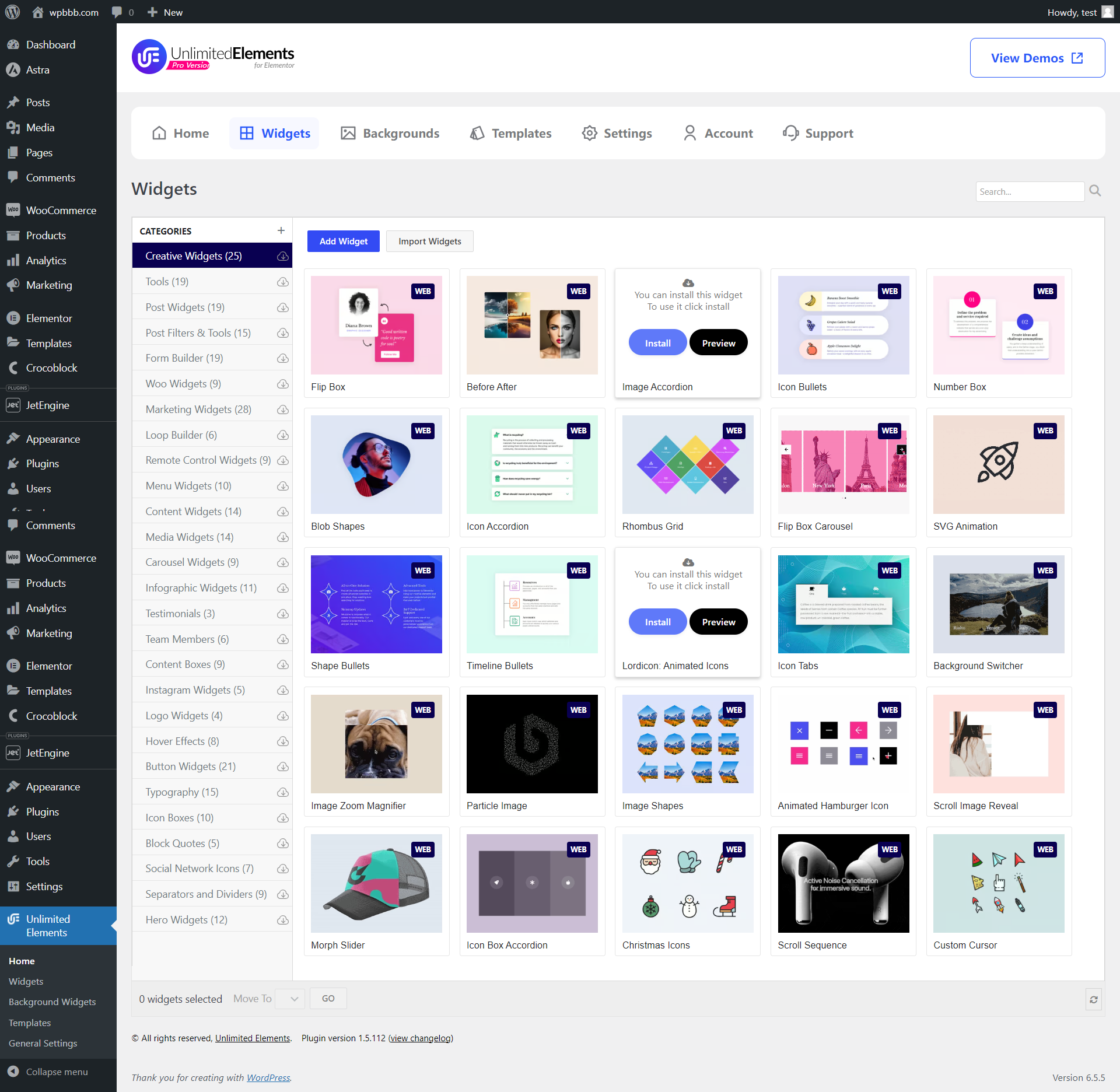Screen dimensions: 1120x1092
Task: Click the GO button in the bottom bar
Action: (328, 999)
